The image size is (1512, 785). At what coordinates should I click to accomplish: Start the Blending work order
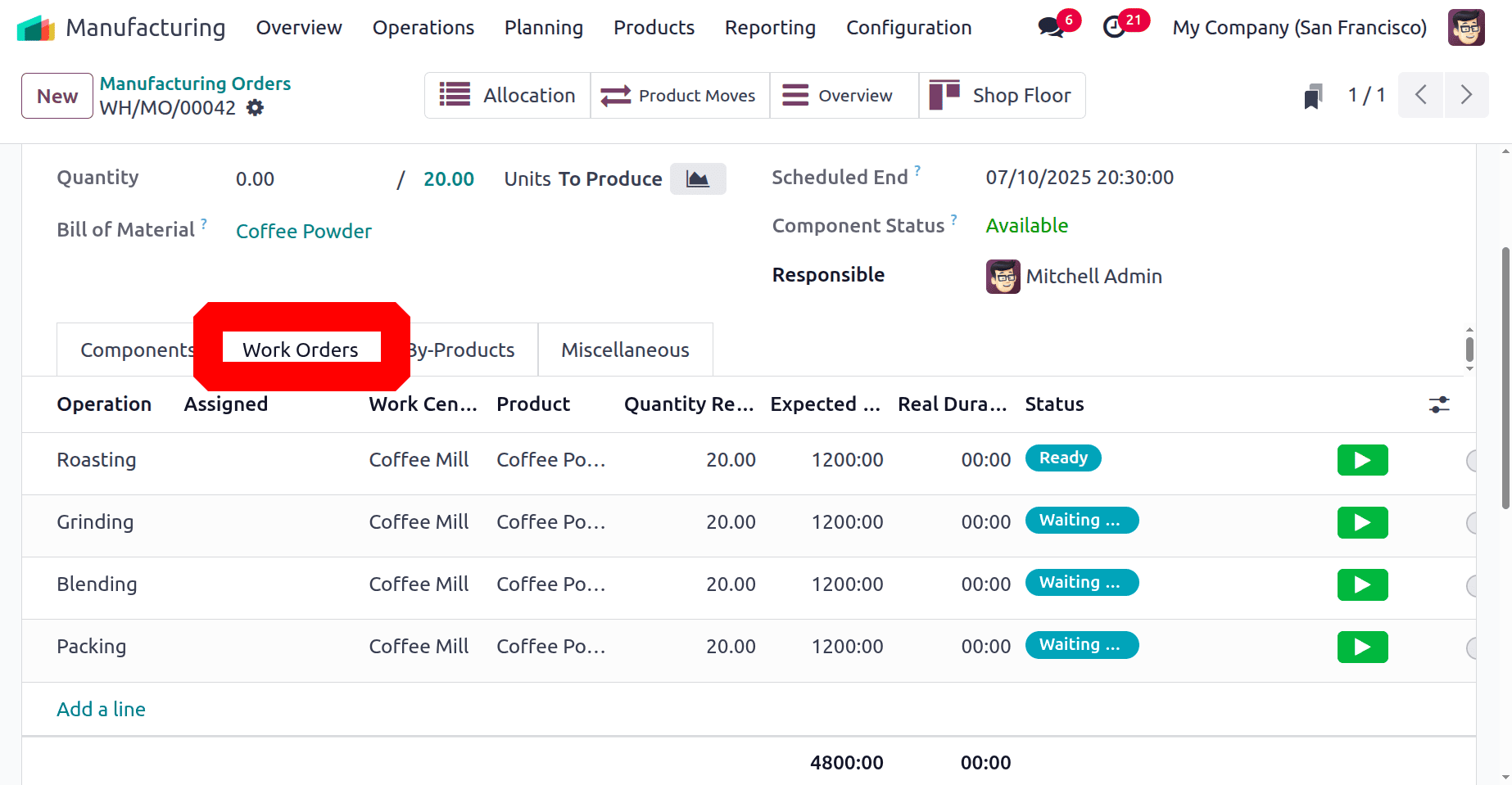(x=1362, y=584)
